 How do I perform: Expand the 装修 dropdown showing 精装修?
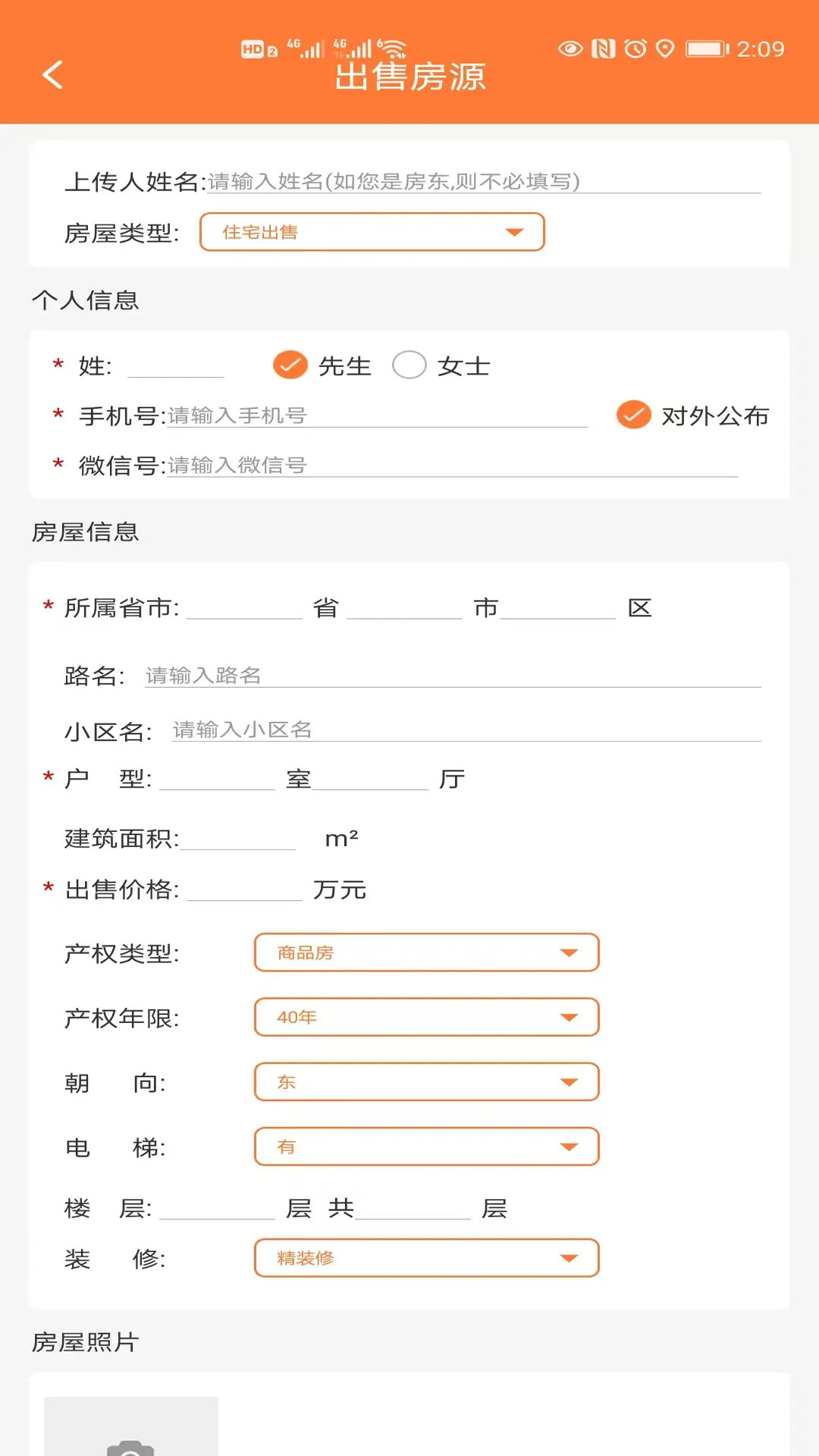pyautogui.click(x=426, y=1258)
